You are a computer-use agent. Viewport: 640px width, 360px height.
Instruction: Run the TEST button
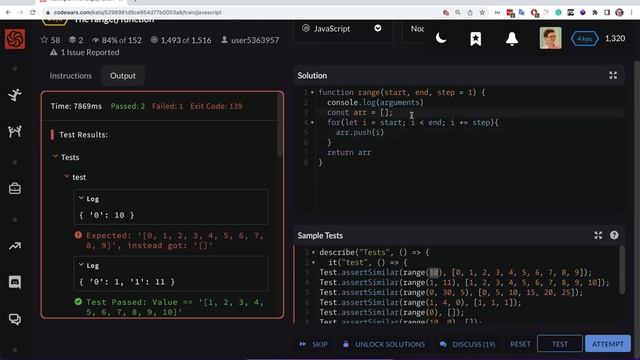point(560,344)
